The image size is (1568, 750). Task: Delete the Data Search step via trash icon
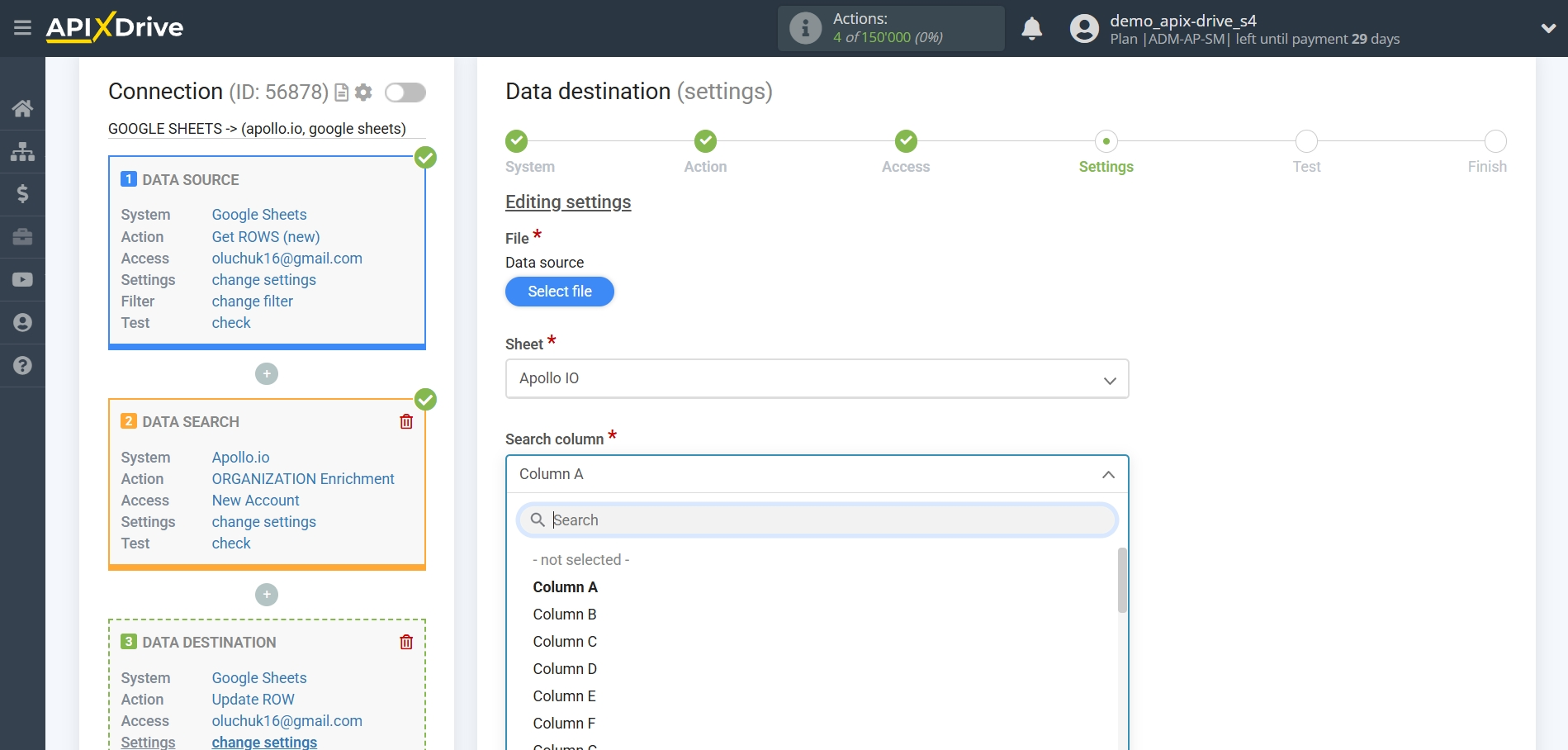(405, 421)
